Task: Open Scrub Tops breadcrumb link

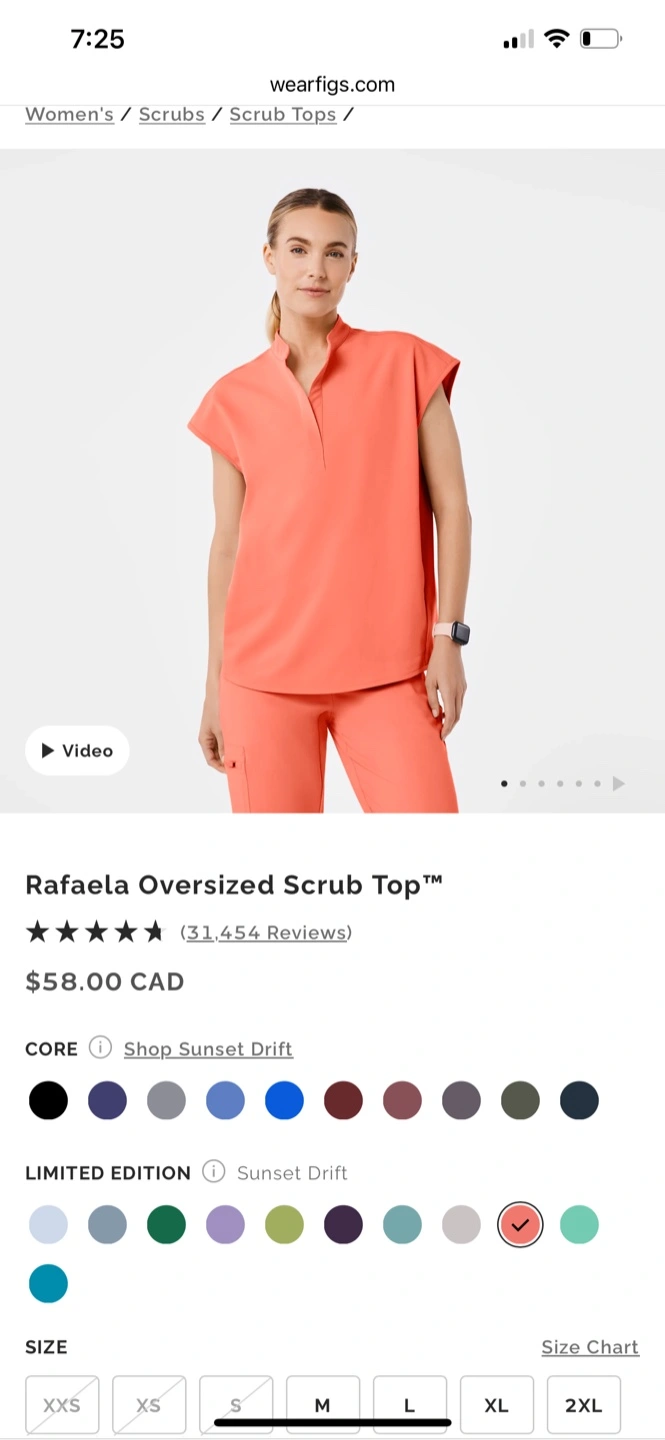Action: click(x=283, y=114)
